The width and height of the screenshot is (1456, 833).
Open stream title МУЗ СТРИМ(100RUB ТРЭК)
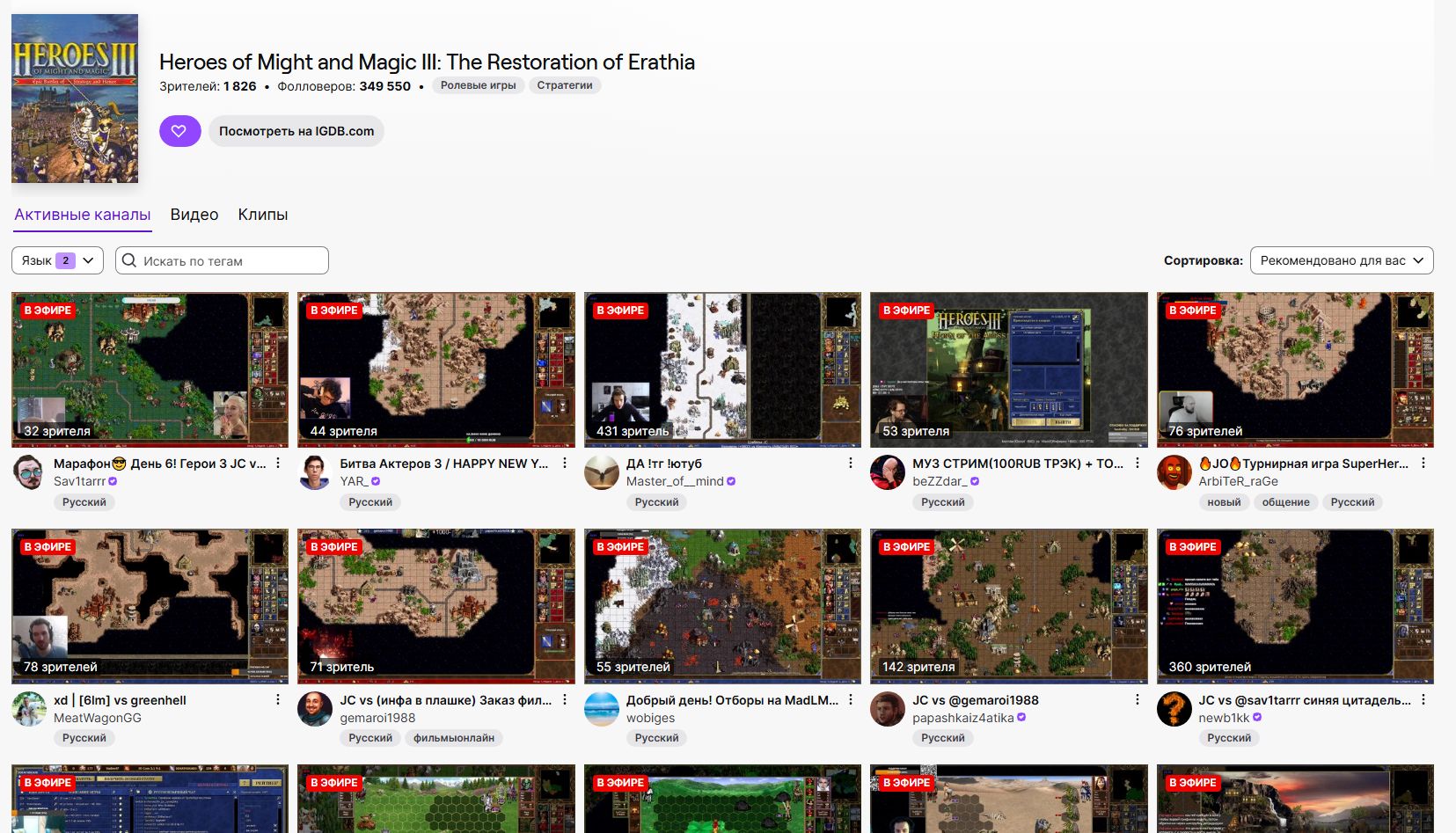tap(1018, 464)
